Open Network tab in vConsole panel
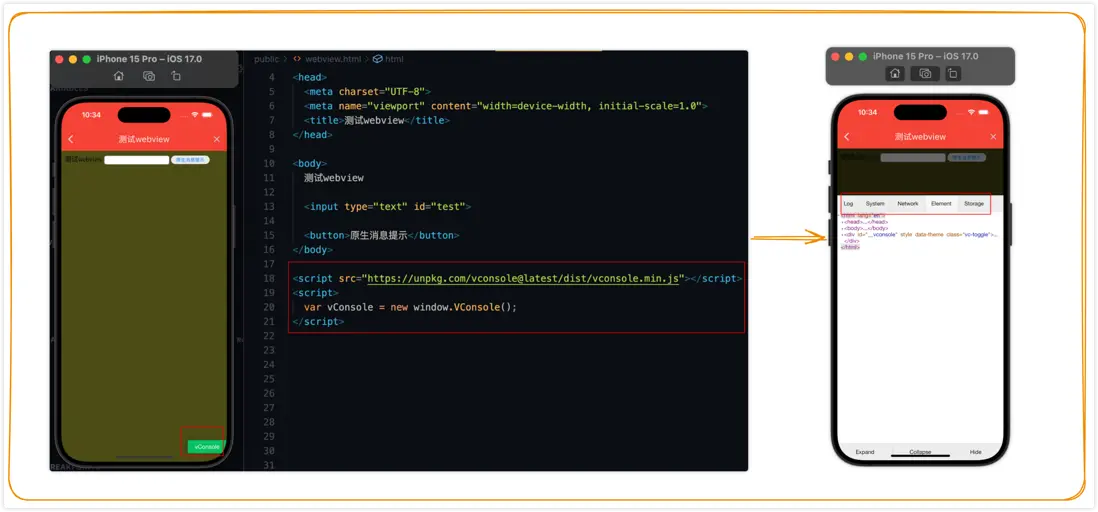Image resolution: width=1098 pixels, height=512 pixels. point(908,203)
